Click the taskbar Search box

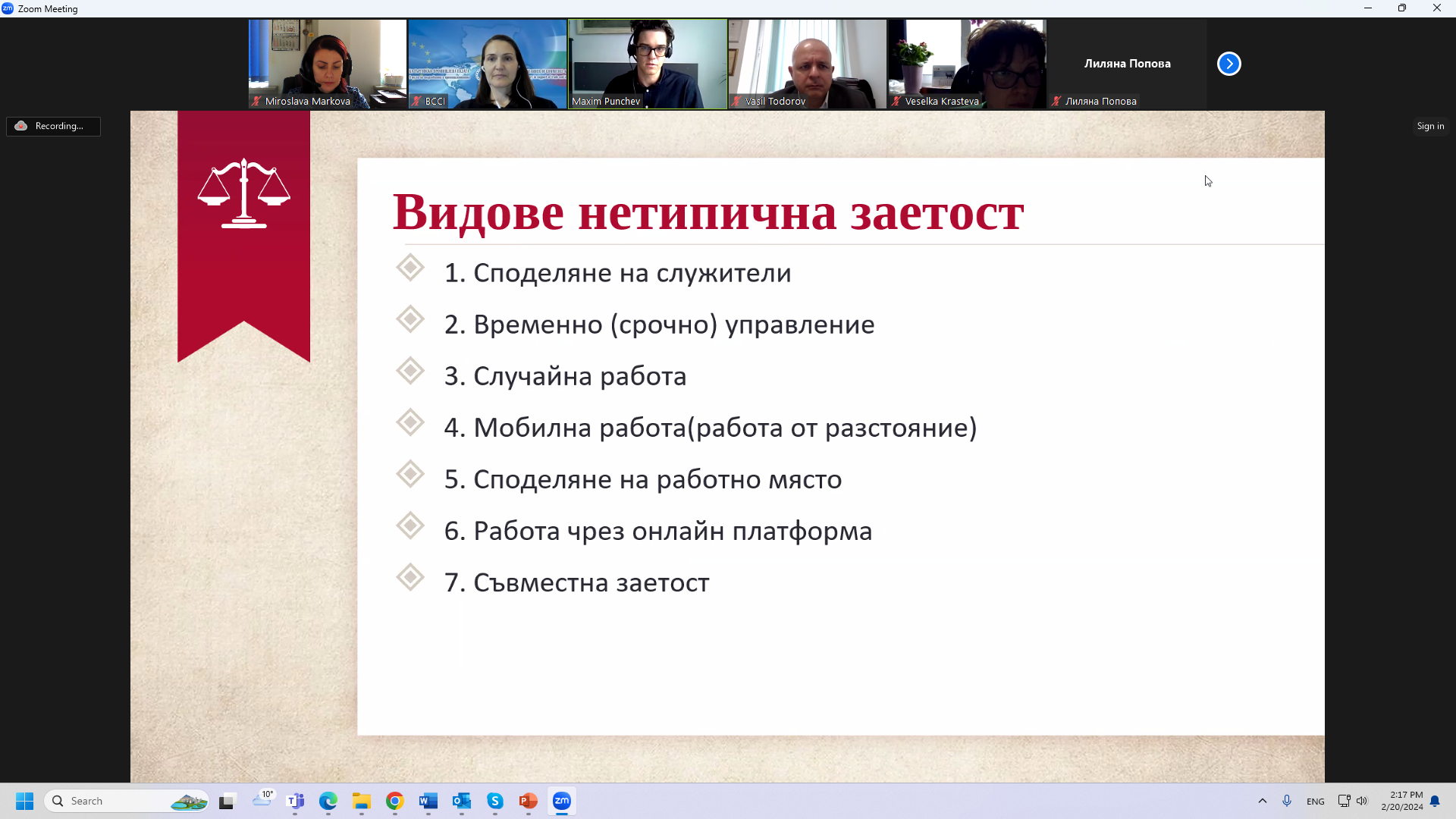click(x=127, y=801)
